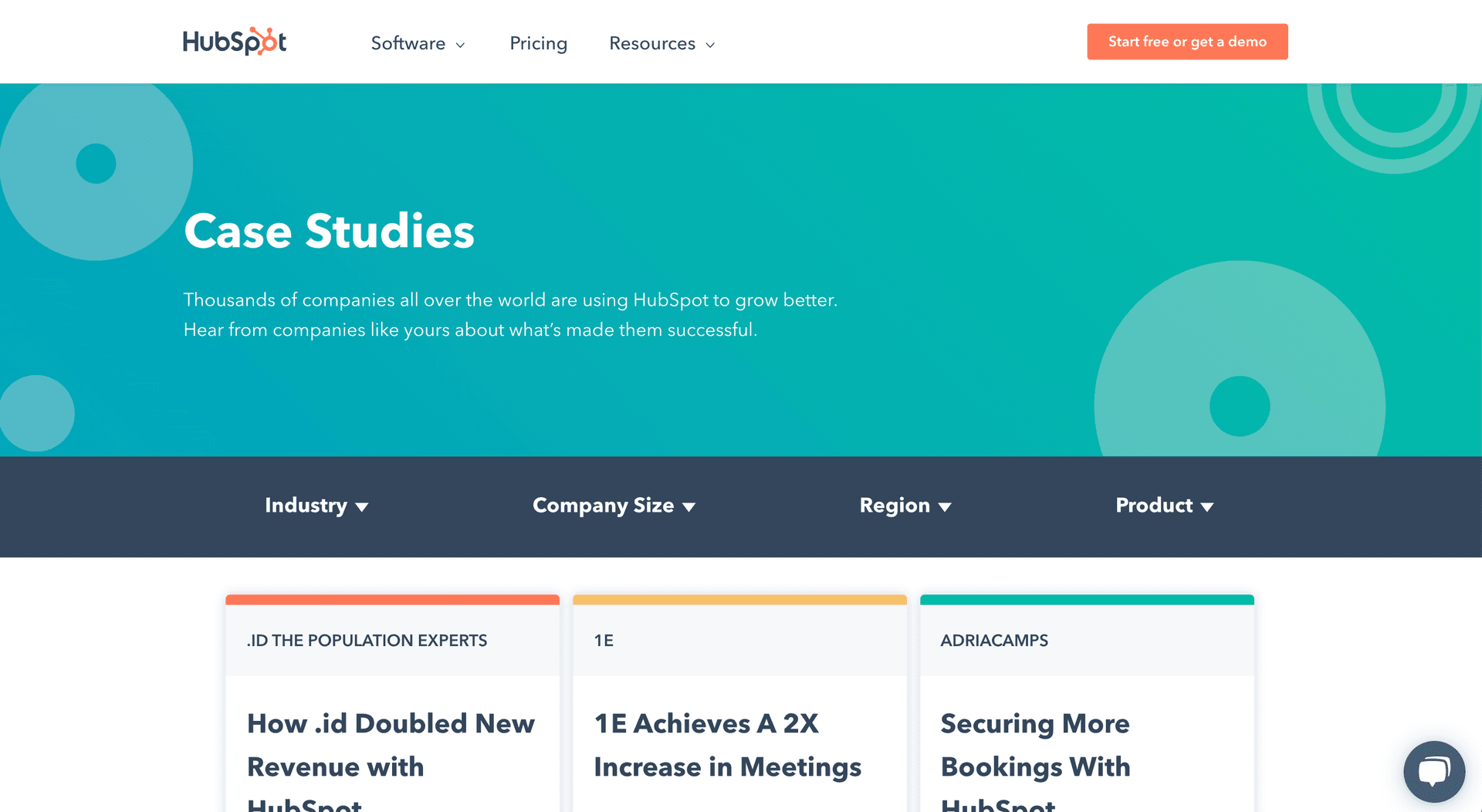
Task: Click the 1E company label
Action: point(604,641)
